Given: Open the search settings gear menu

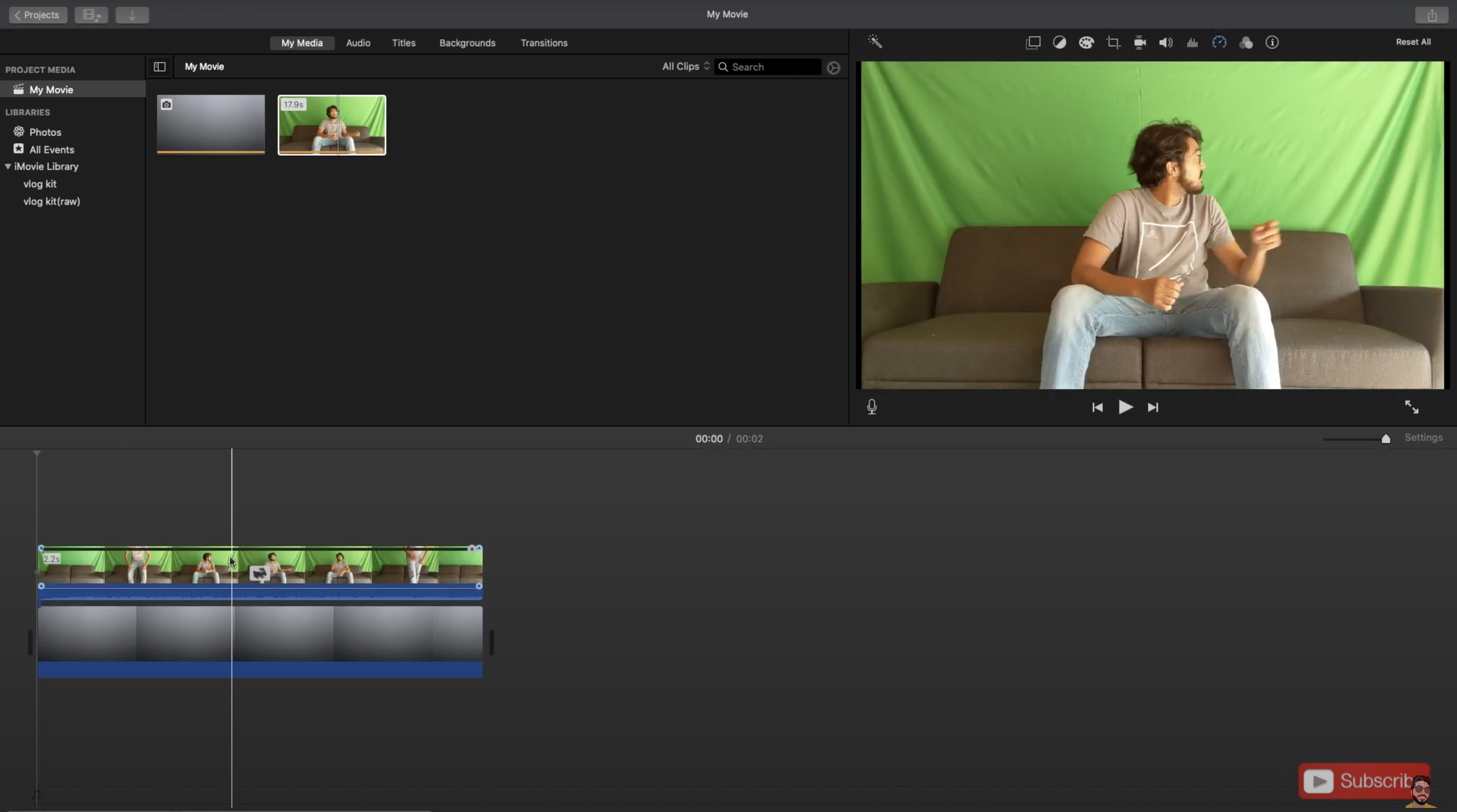Looking at the screenshot, I should tap(833, 67).
